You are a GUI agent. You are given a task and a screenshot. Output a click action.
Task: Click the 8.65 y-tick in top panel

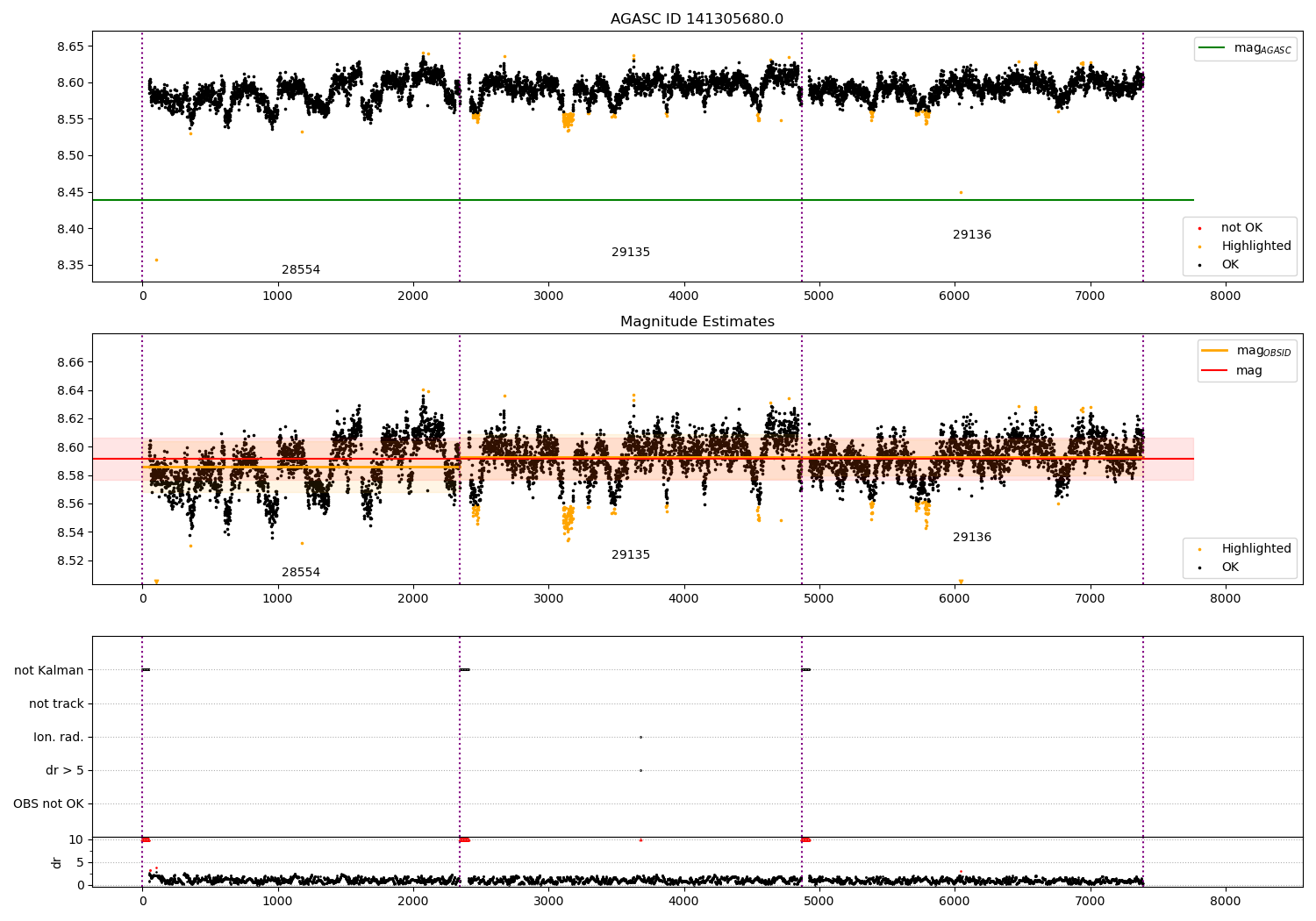pyautogui.click(x=69, y=46)
